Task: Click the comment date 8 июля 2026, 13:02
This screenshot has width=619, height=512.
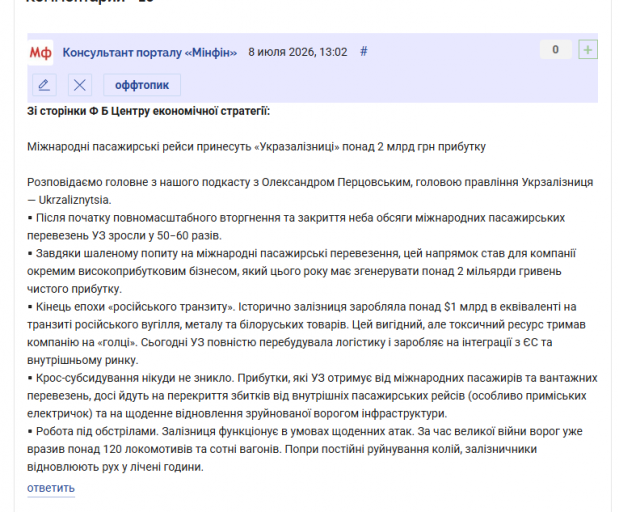Action: 298,52
